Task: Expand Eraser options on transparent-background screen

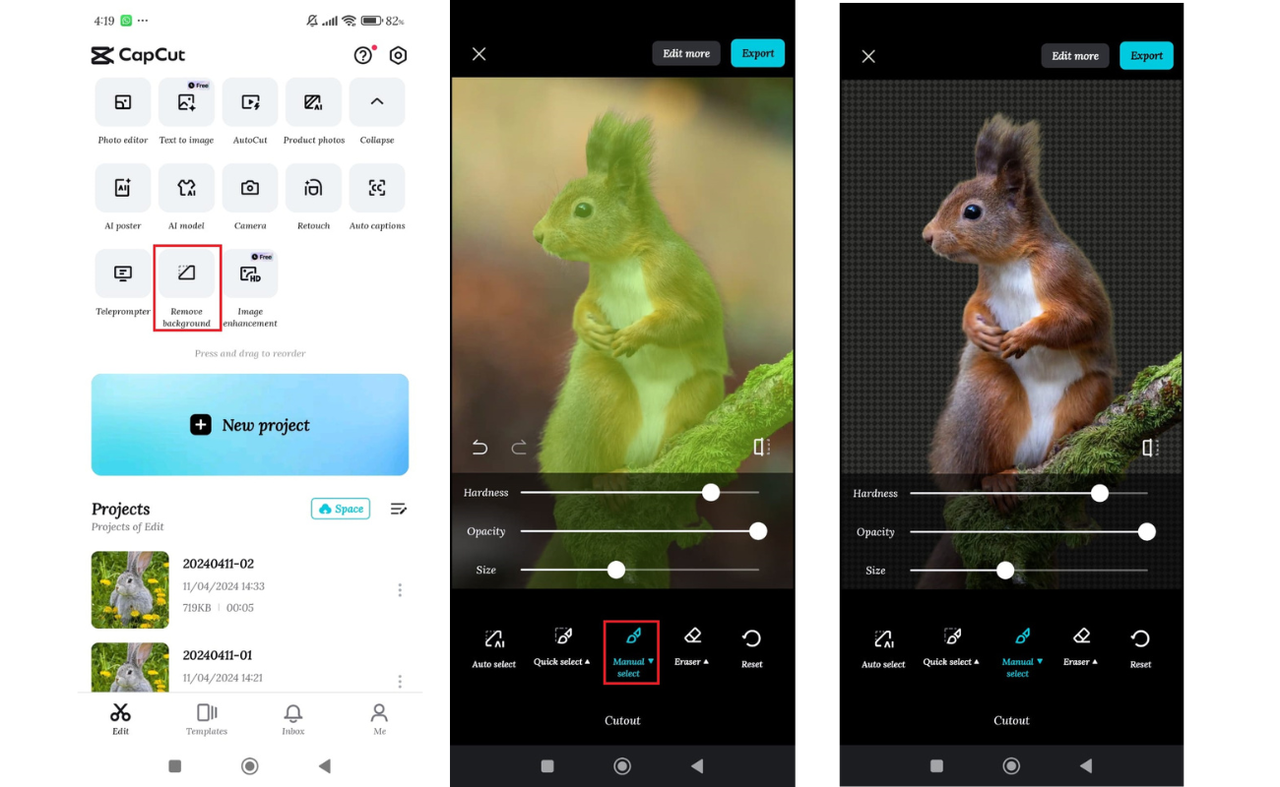Action: 1080,648
